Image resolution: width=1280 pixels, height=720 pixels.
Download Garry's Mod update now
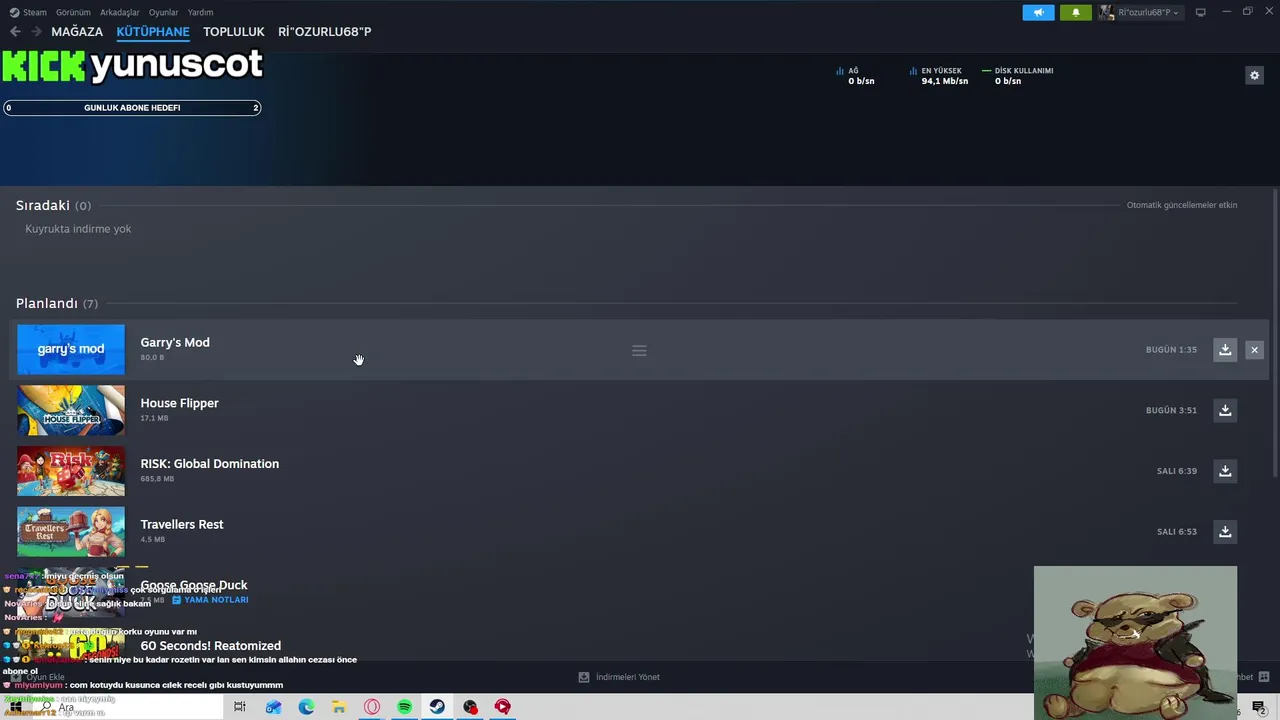pyautogui.click(x=1225, y=350)
